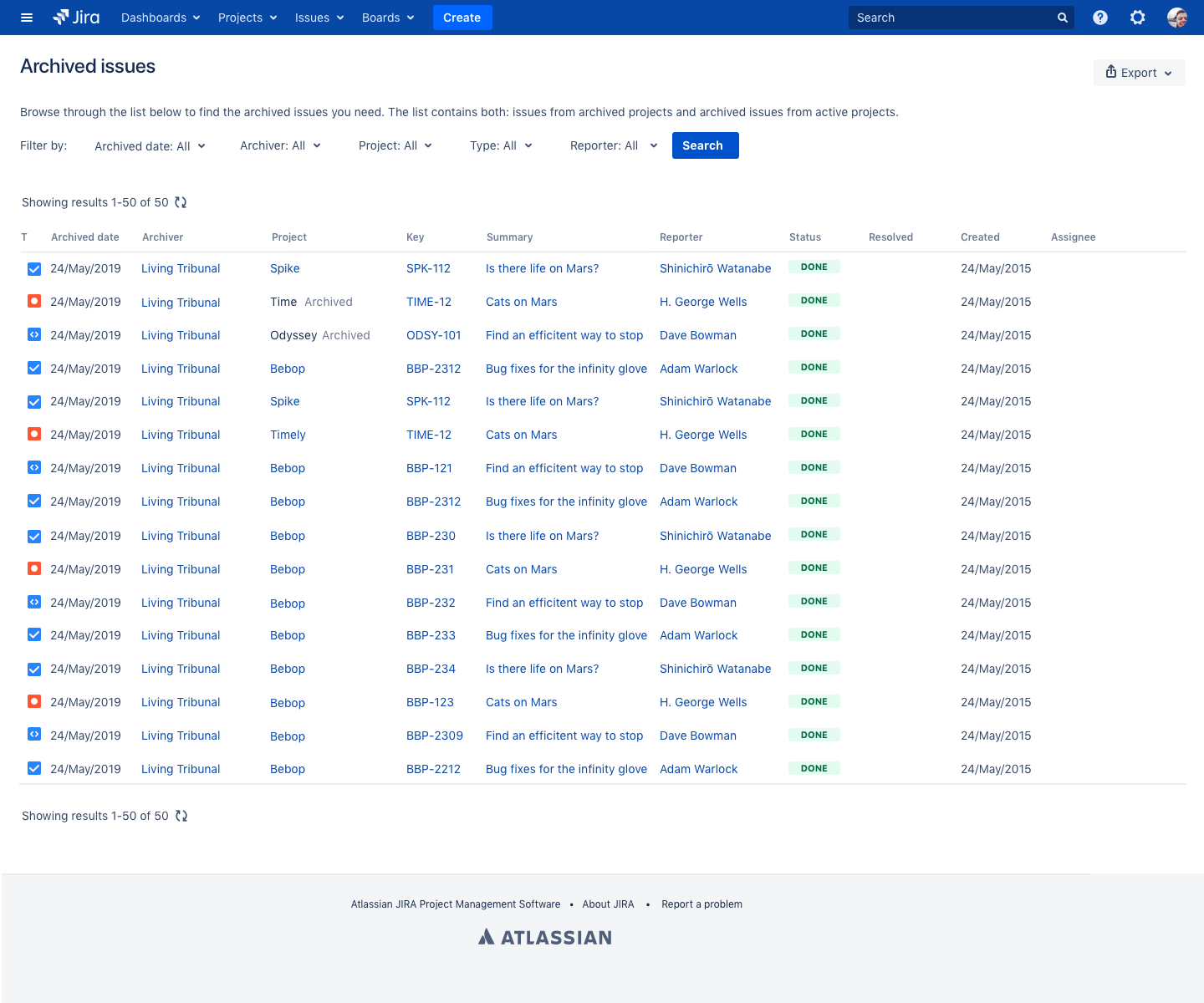Screen dimensions: 1204x1003
Task: Refresh results using top refresh icon
Action: click(181, 202)
